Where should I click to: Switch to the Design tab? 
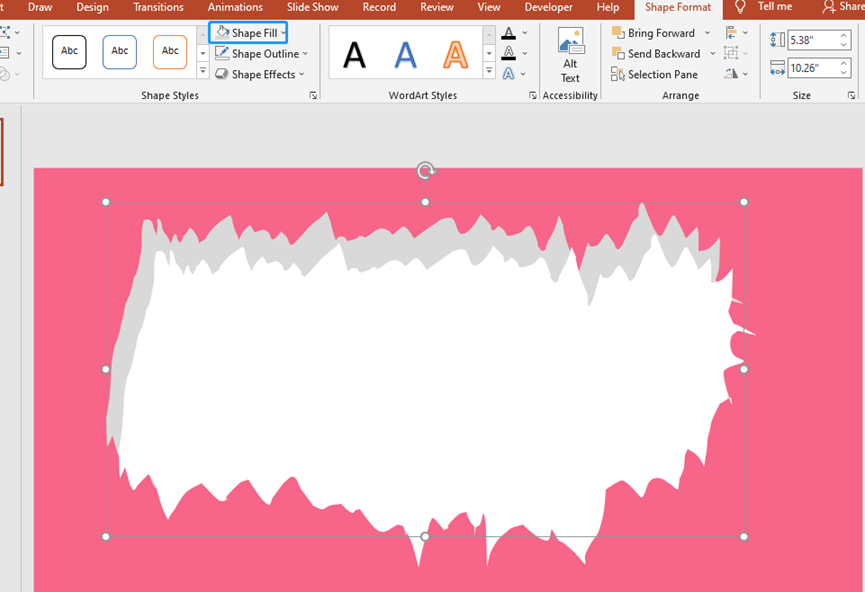92,7
